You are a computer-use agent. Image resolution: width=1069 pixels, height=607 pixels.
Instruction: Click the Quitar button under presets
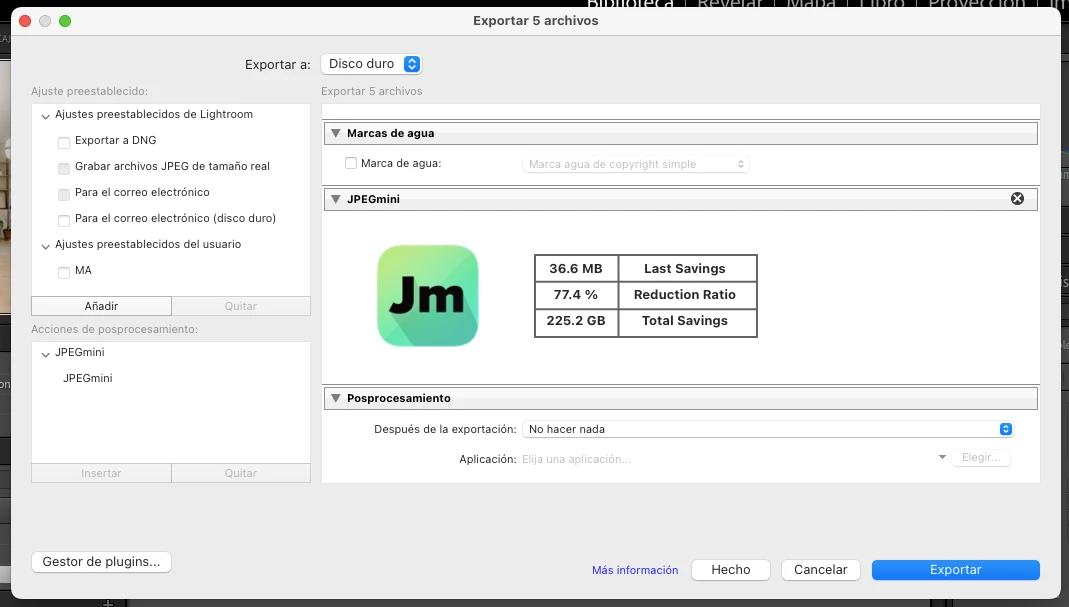(241, 306)
